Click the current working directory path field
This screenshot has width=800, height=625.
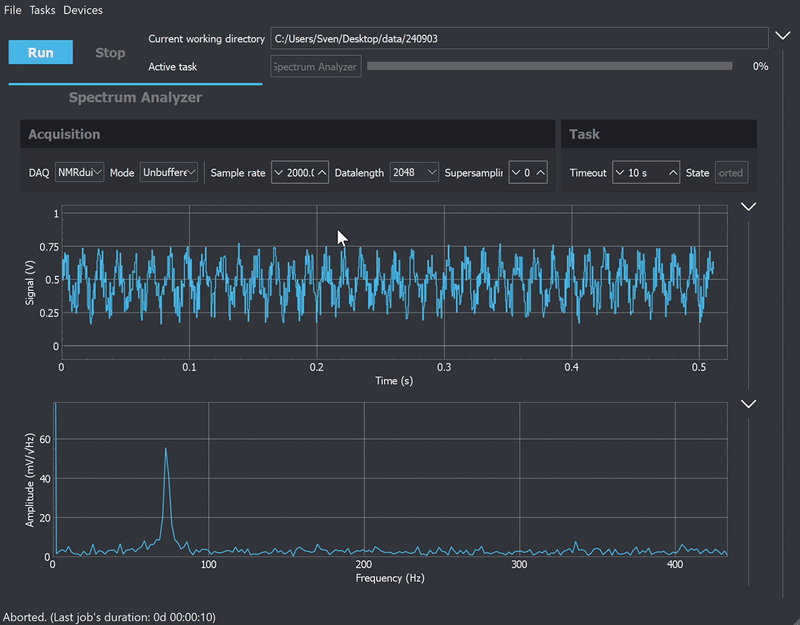pos(518,39)
